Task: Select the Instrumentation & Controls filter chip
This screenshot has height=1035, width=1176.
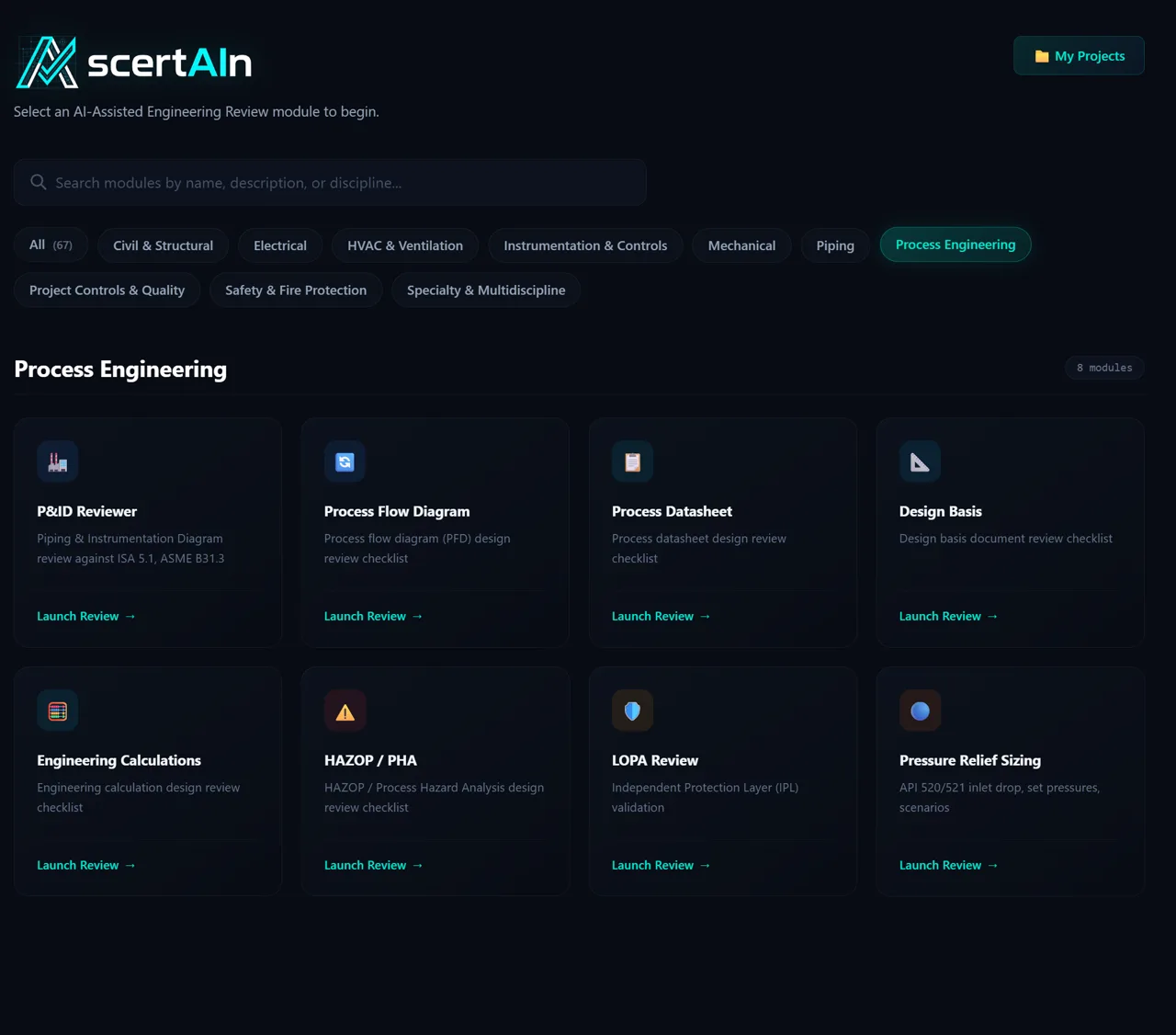Action: pos(585,245)
